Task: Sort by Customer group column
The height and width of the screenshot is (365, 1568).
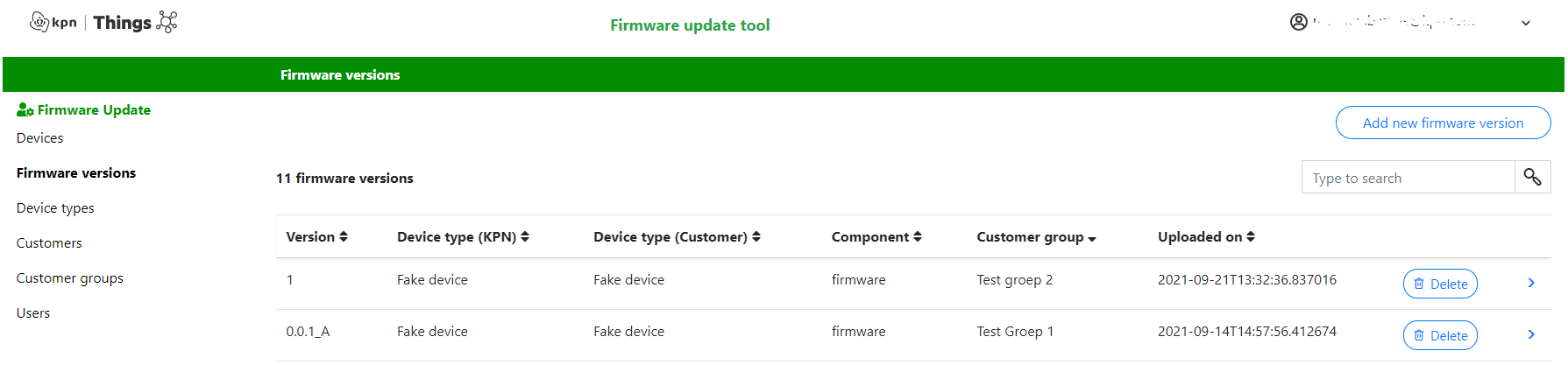Action: coord(1036,237)
